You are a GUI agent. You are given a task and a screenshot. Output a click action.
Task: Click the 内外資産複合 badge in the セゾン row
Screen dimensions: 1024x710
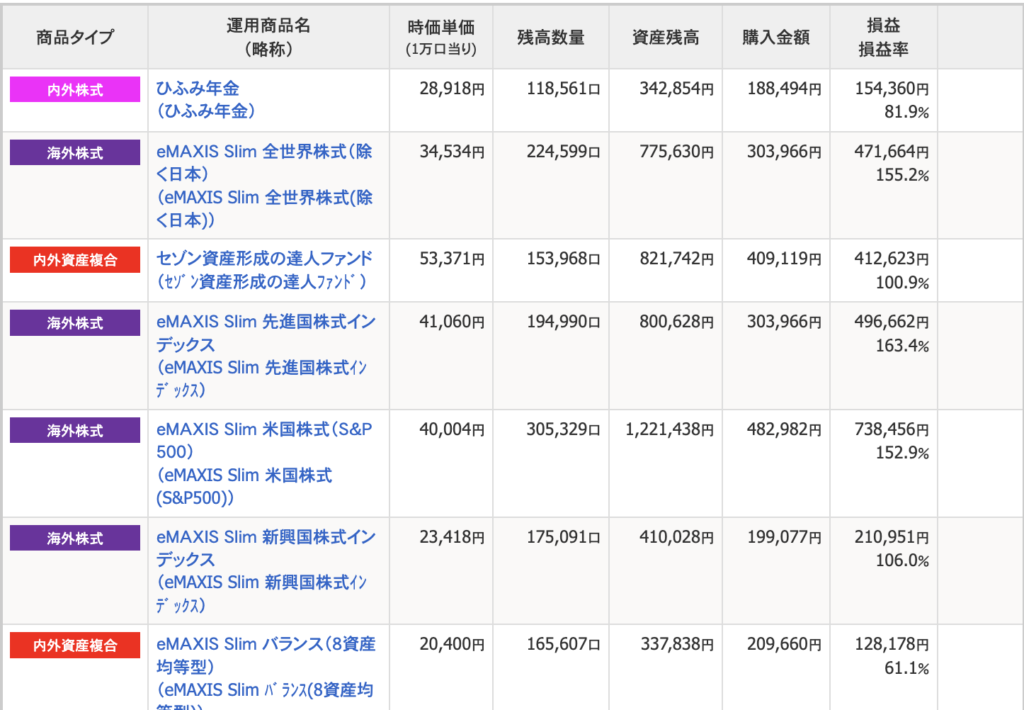75,260
